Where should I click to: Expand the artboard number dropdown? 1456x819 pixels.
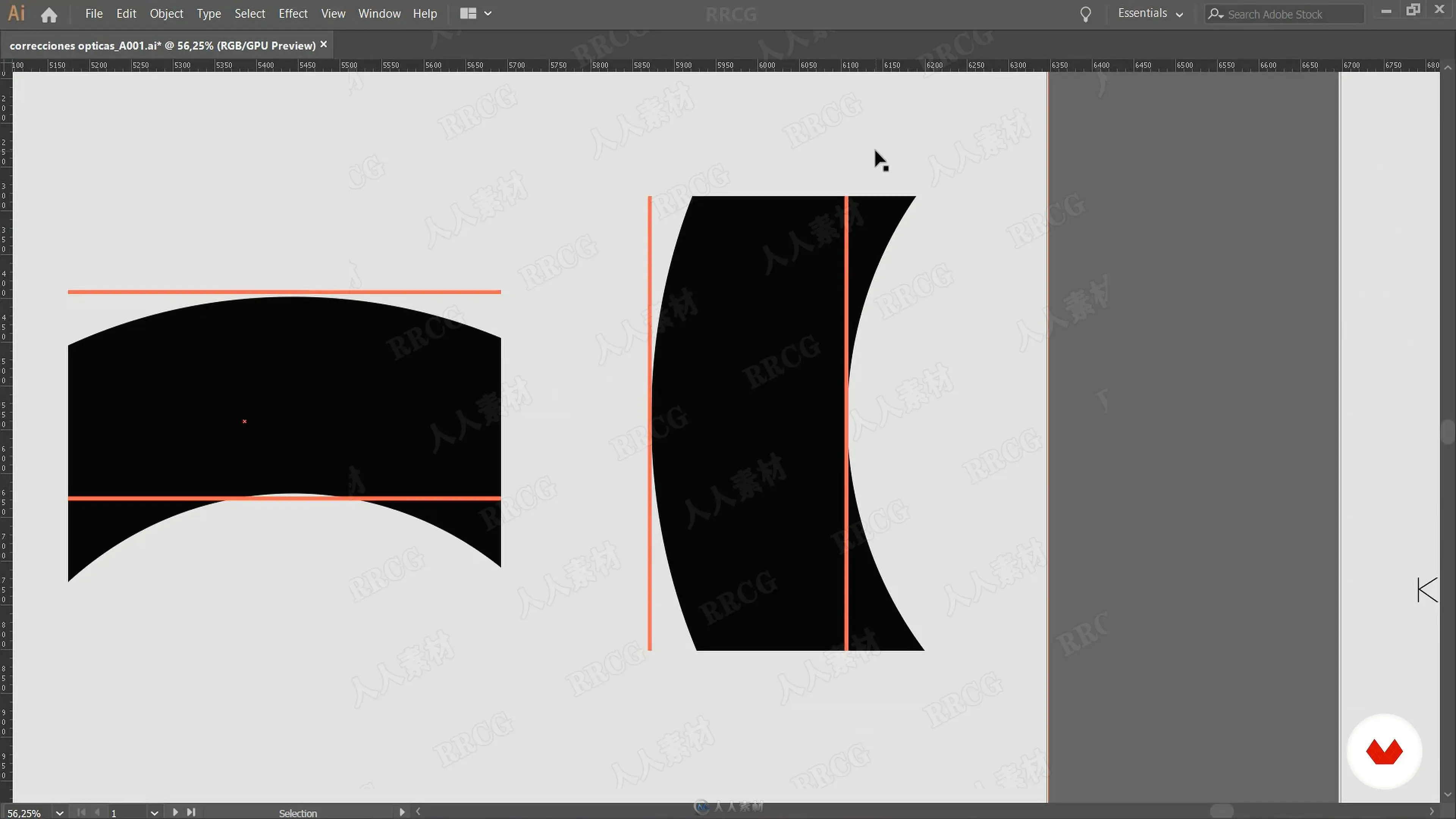tap(154, 813)
